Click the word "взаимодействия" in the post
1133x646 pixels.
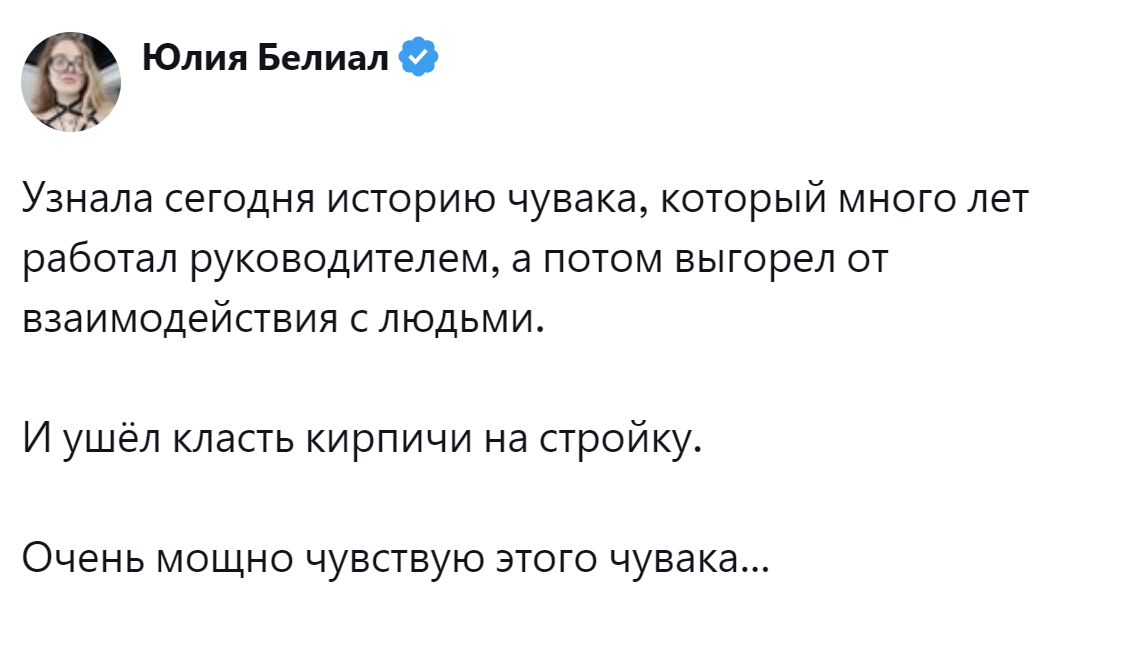[157, 319]
